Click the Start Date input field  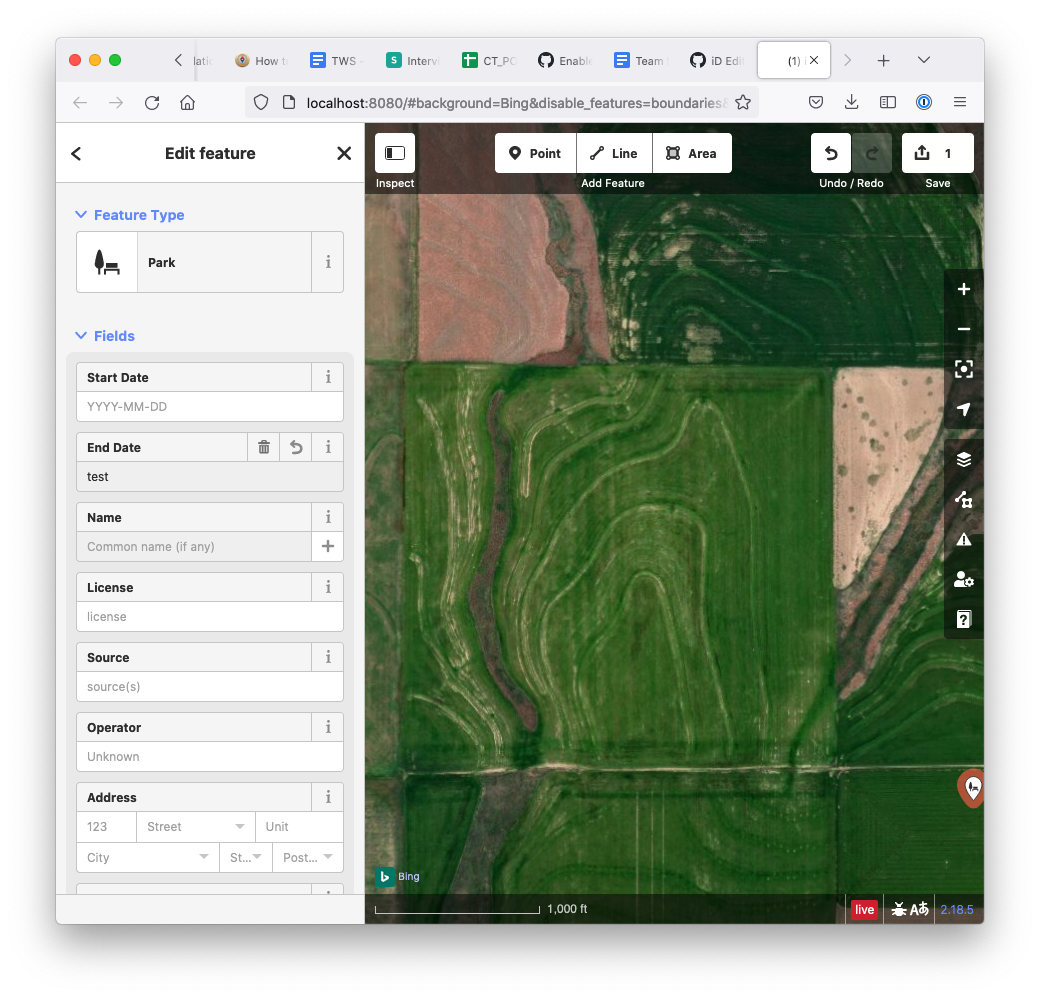click(209, 407)
